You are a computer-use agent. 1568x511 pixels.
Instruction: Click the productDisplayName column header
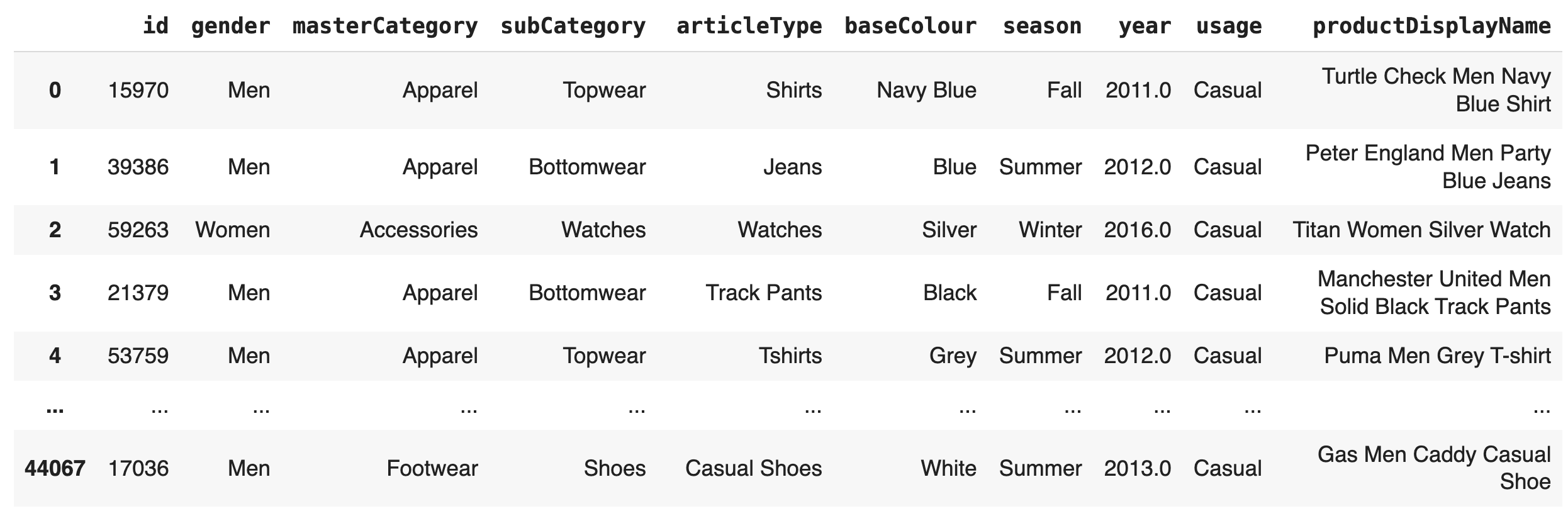click(1431, 26)
